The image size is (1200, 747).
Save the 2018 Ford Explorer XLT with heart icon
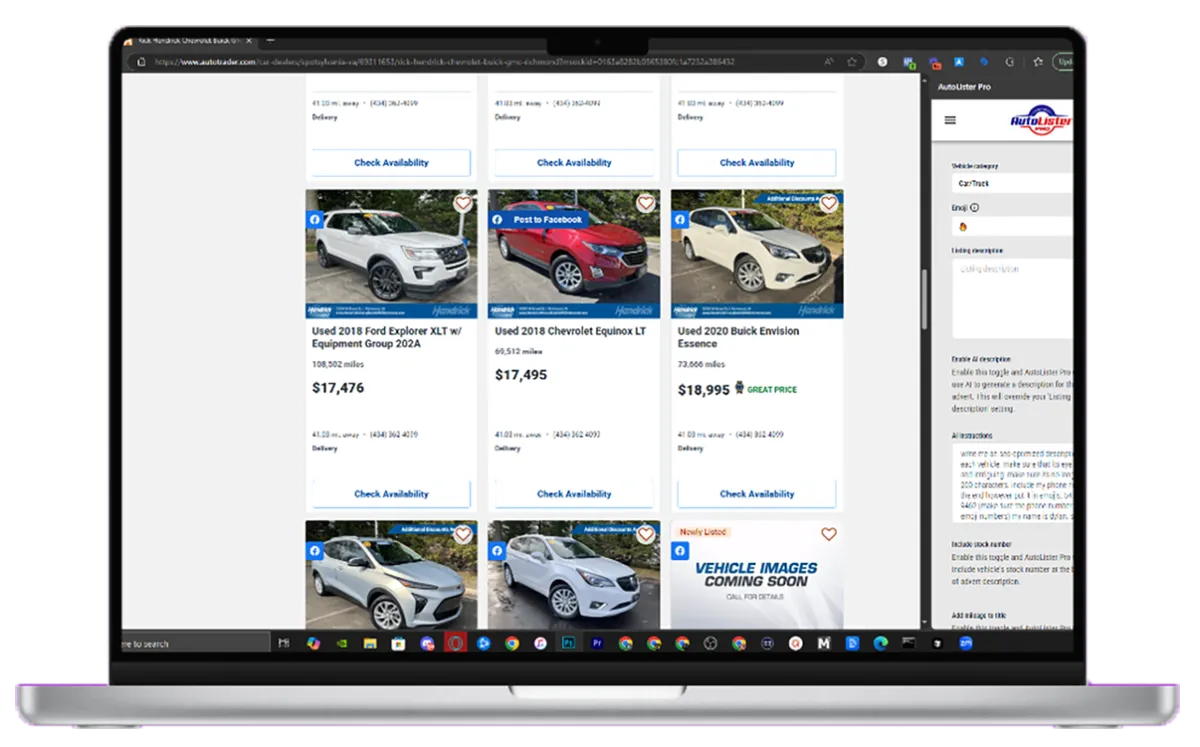coord(462,203)
